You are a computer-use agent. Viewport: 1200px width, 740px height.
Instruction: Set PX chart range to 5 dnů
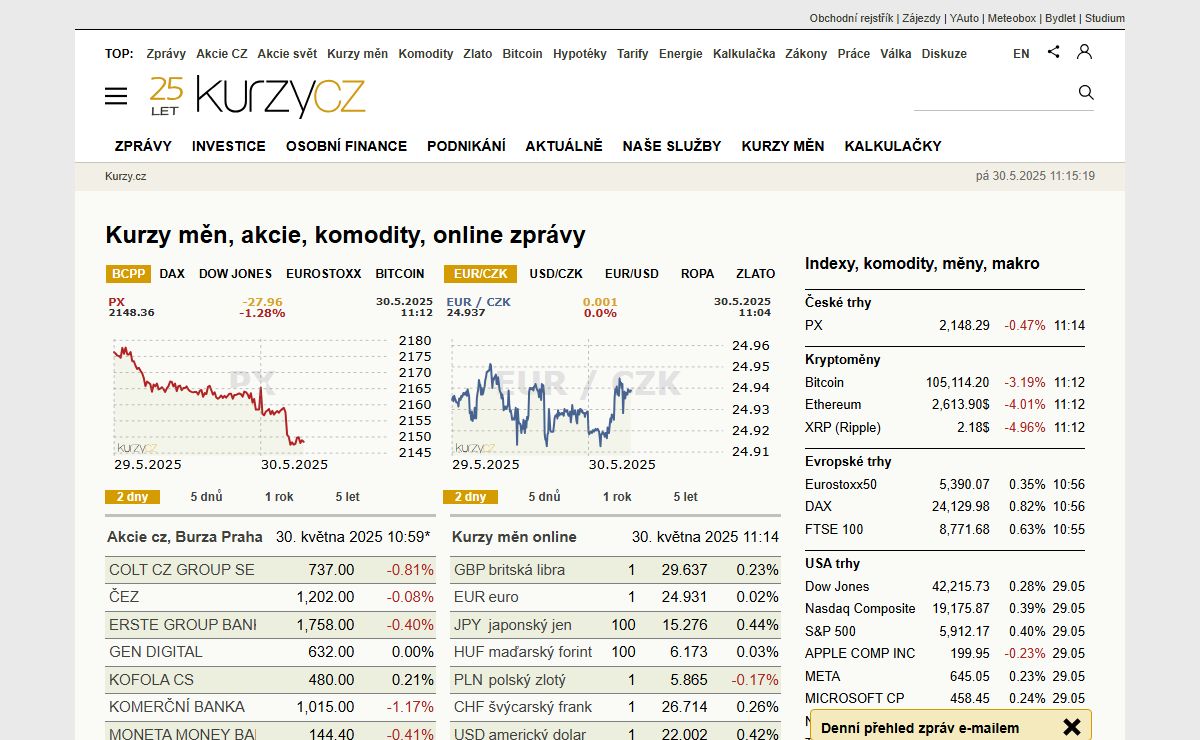pyautogui.click(x=207, y=497)
